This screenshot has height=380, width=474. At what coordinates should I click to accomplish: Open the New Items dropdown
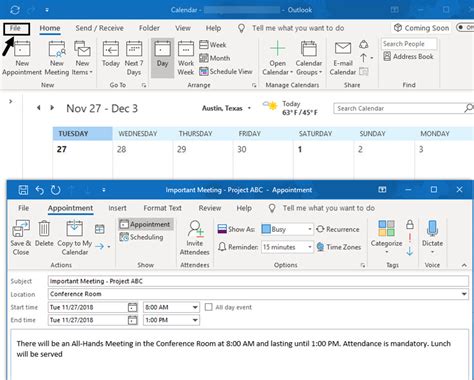pyautogui.click(x=82, y=57)
